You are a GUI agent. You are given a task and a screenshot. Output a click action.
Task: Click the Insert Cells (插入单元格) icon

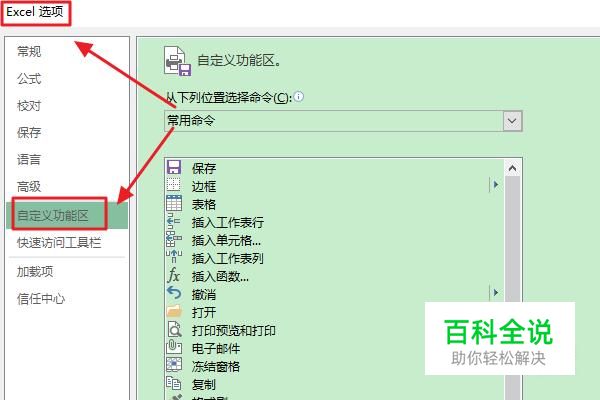[174, 239]
